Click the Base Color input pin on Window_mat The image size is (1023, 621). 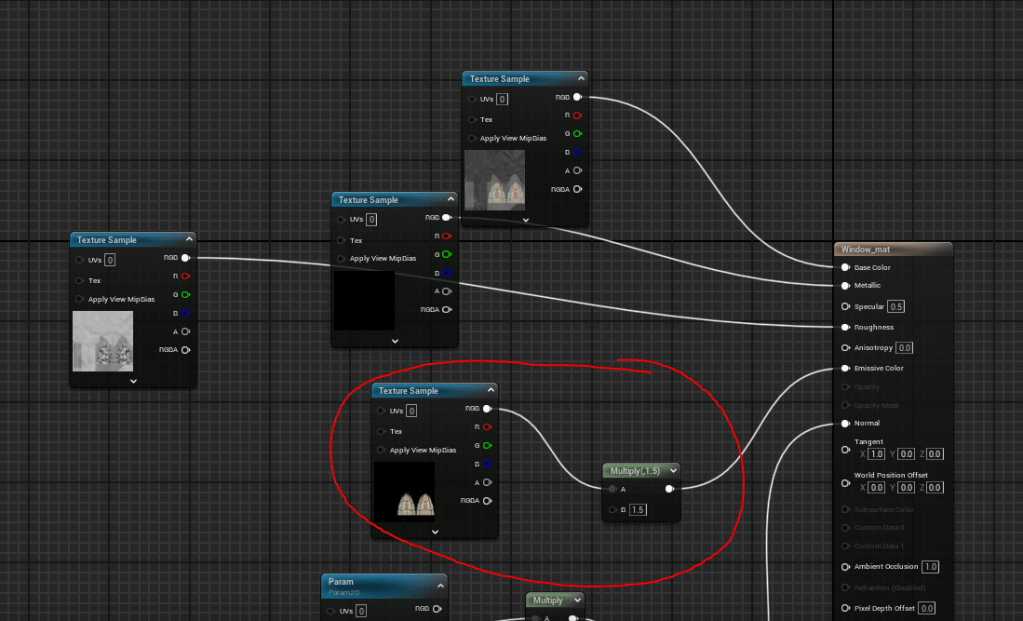pos(846,267)
